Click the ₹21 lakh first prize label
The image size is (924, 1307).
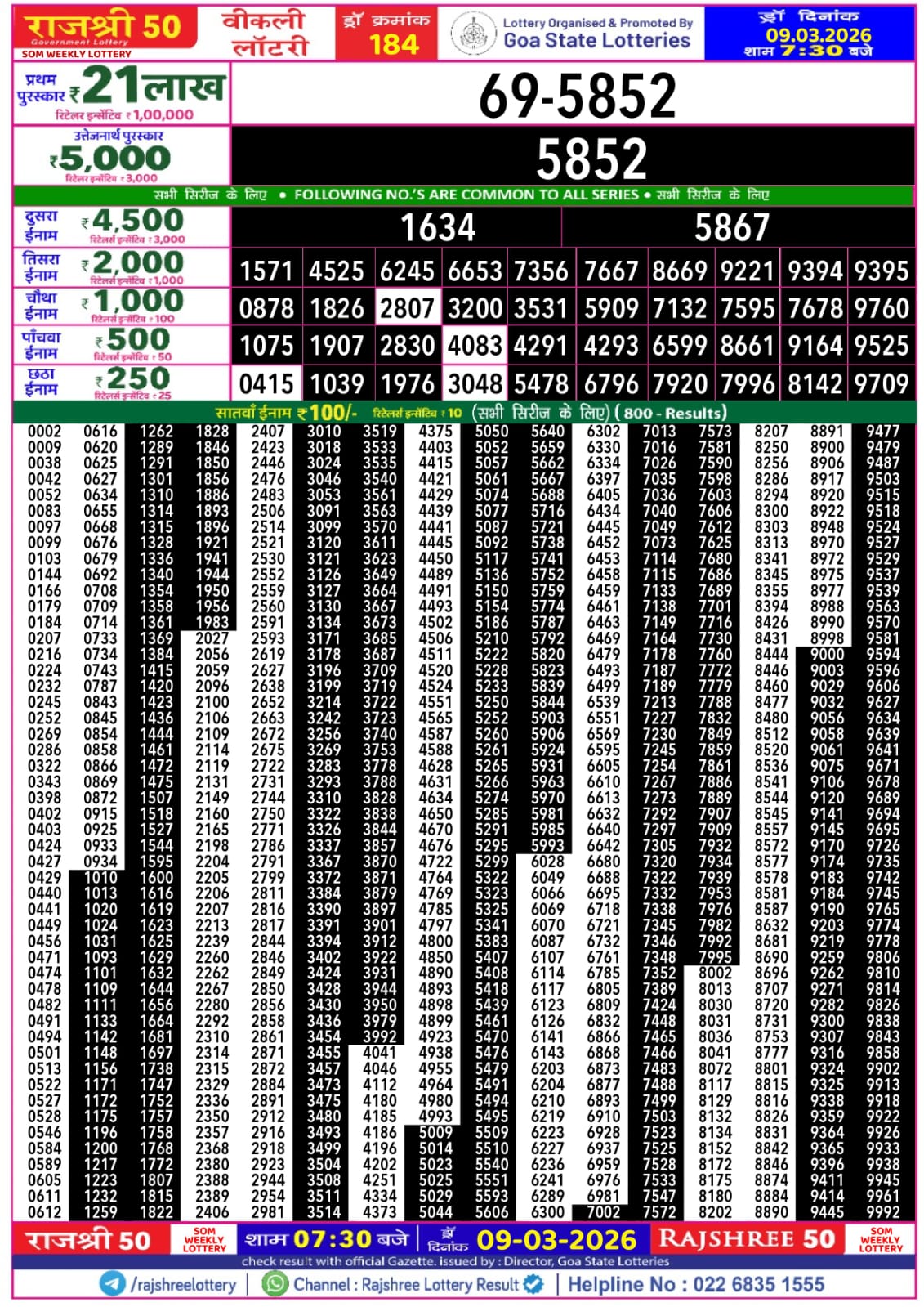click(x=121, y=94)
